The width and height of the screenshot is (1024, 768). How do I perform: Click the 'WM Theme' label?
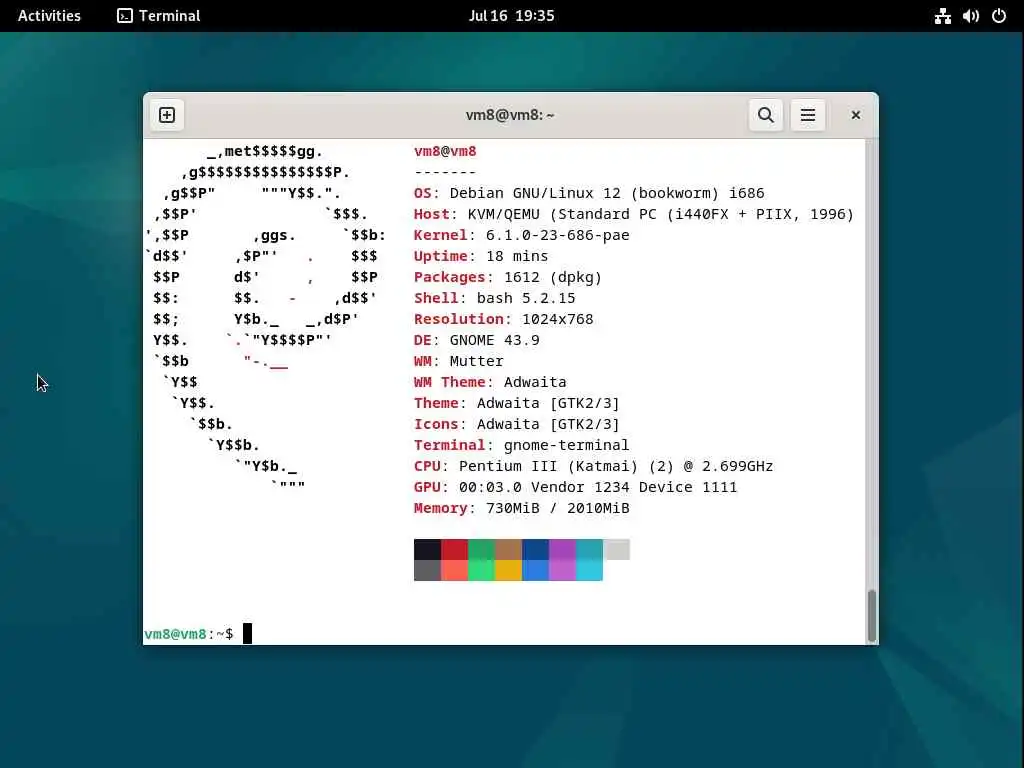tap(450, 382)
